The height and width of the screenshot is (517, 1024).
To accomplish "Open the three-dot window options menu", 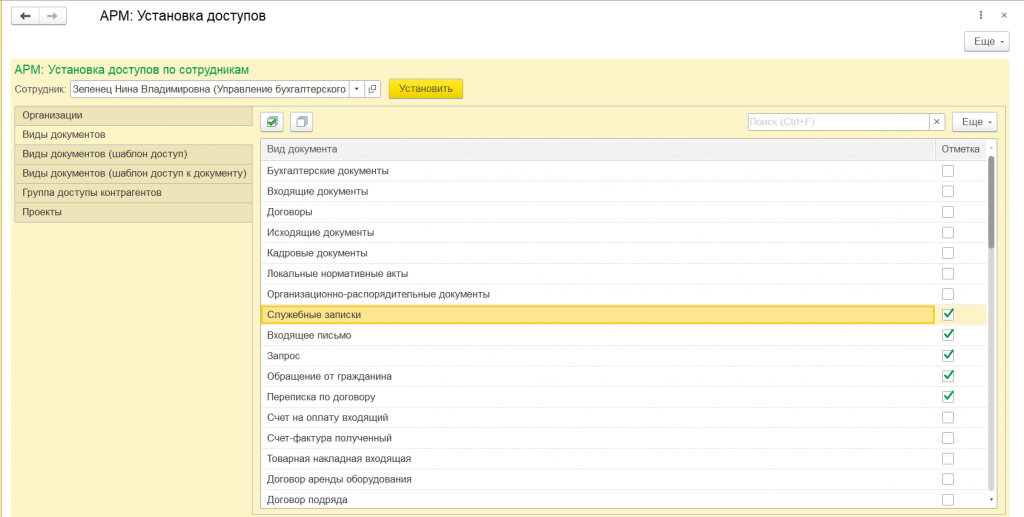I will coord(981,15).
